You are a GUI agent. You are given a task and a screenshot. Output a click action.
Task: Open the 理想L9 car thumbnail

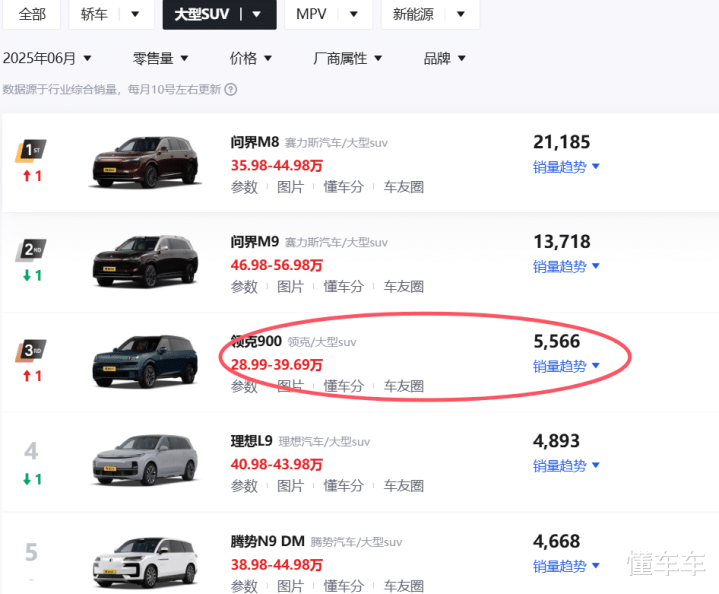[145, 461]
